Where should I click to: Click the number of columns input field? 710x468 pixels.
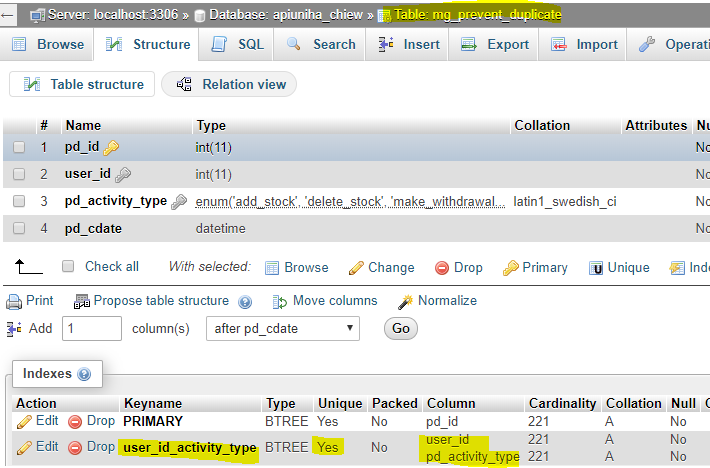tap(92, 328)
